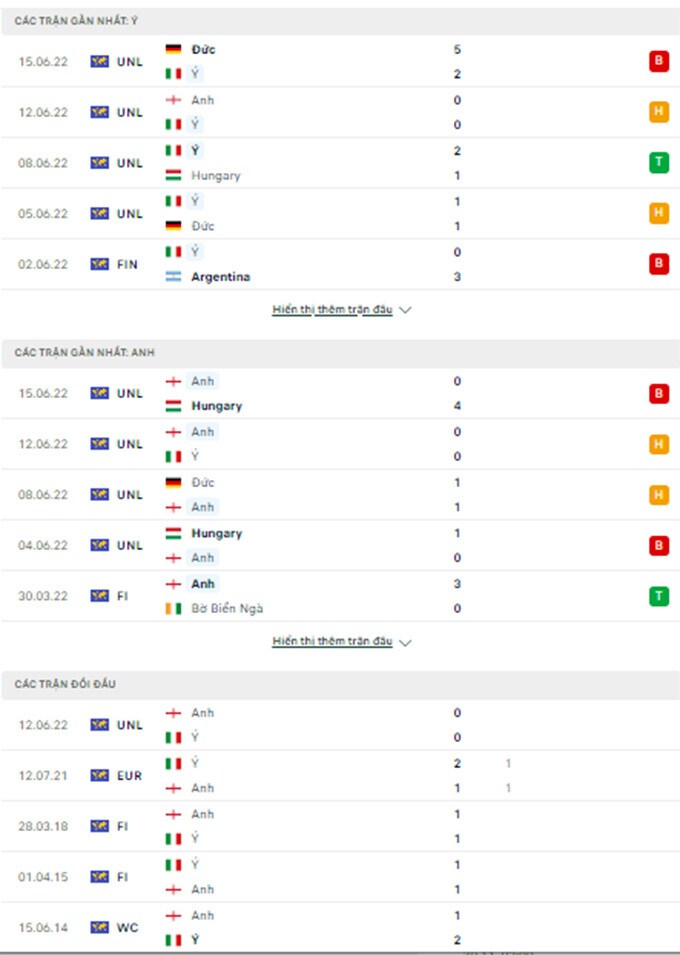The width and height of the screenshot is (680, 955).
Task: Click the 01.04.15 FI head-to-head match date
Action: (x=43, y=877)
